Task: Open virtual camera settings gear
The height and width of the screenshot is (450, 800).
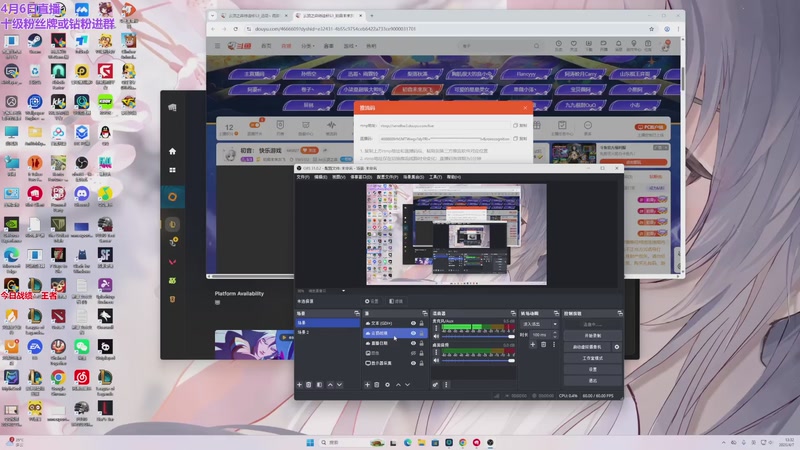Action: tap(617, 347)
